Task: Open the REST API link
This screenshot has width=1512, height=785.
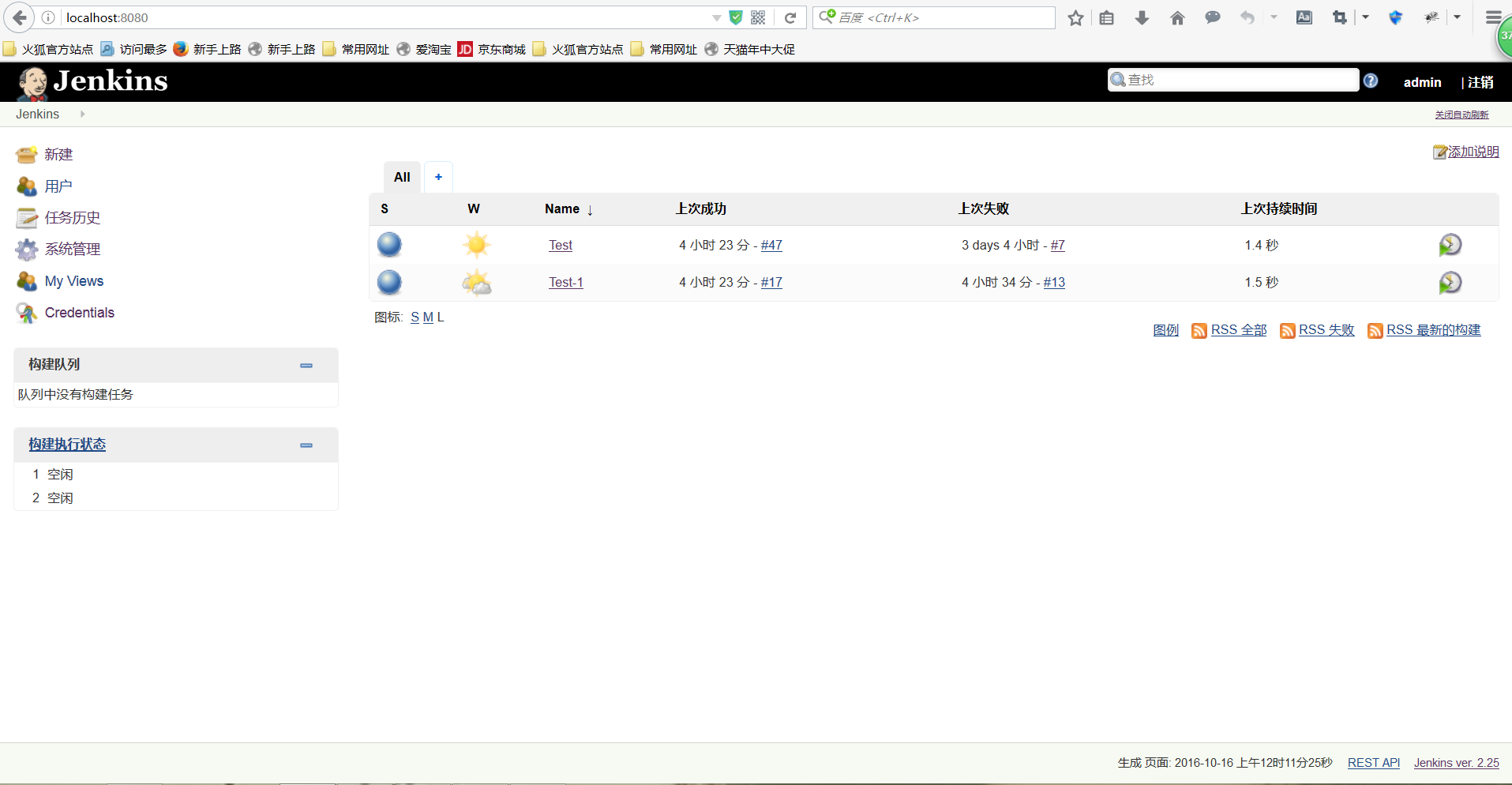Action: pos(1373,762)
